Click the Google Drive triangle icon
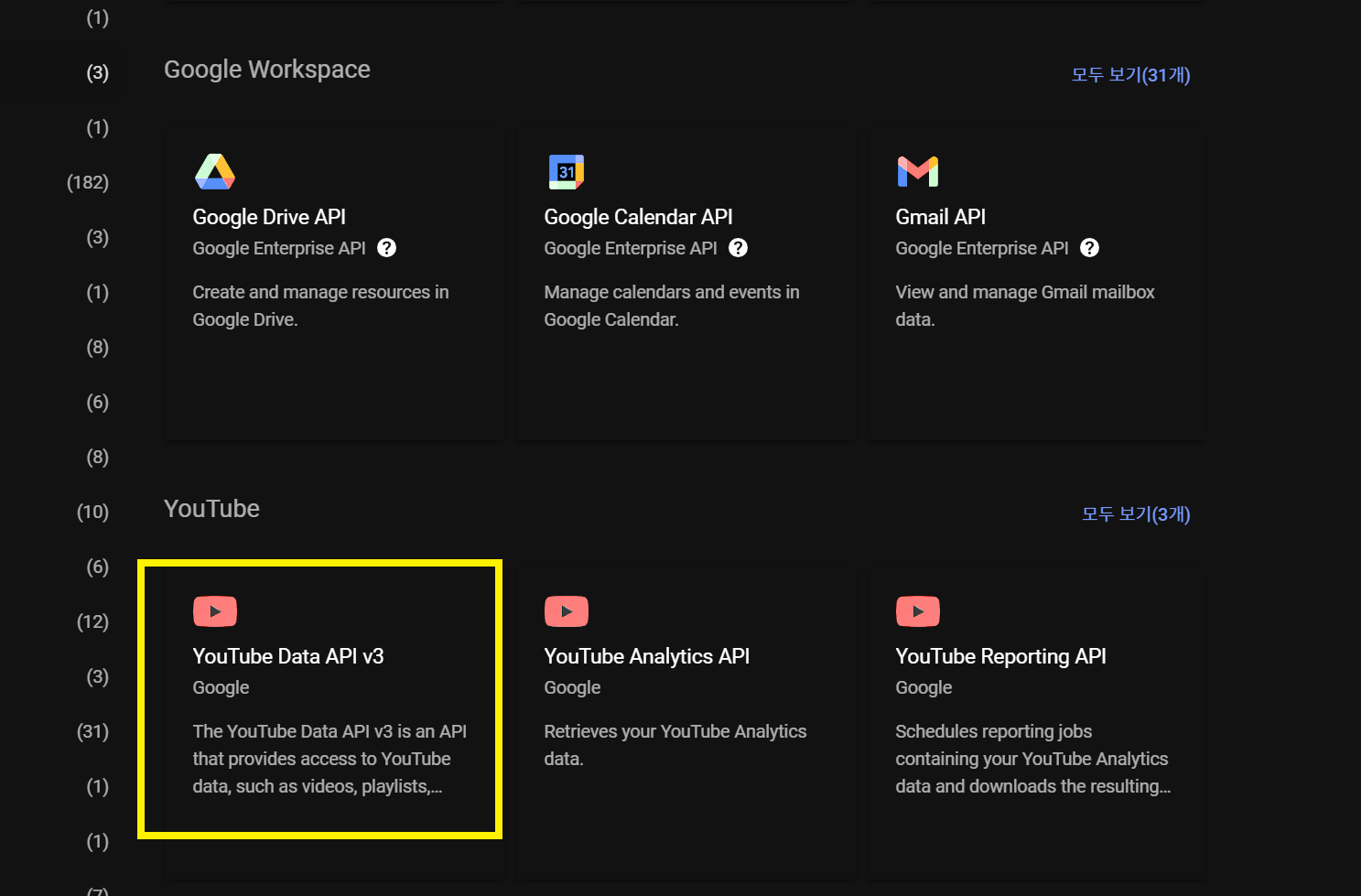This screenshot has width=1361, height=896. [215, 171]
